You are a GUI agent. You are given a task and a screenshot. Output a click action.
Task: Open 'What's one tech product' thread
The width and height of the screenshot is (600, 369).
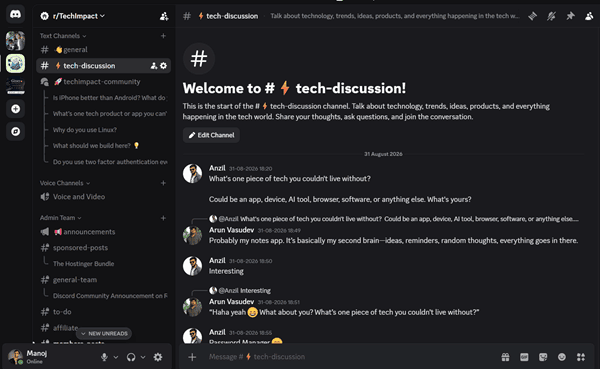pyautogui.click(x=109, y=114)
